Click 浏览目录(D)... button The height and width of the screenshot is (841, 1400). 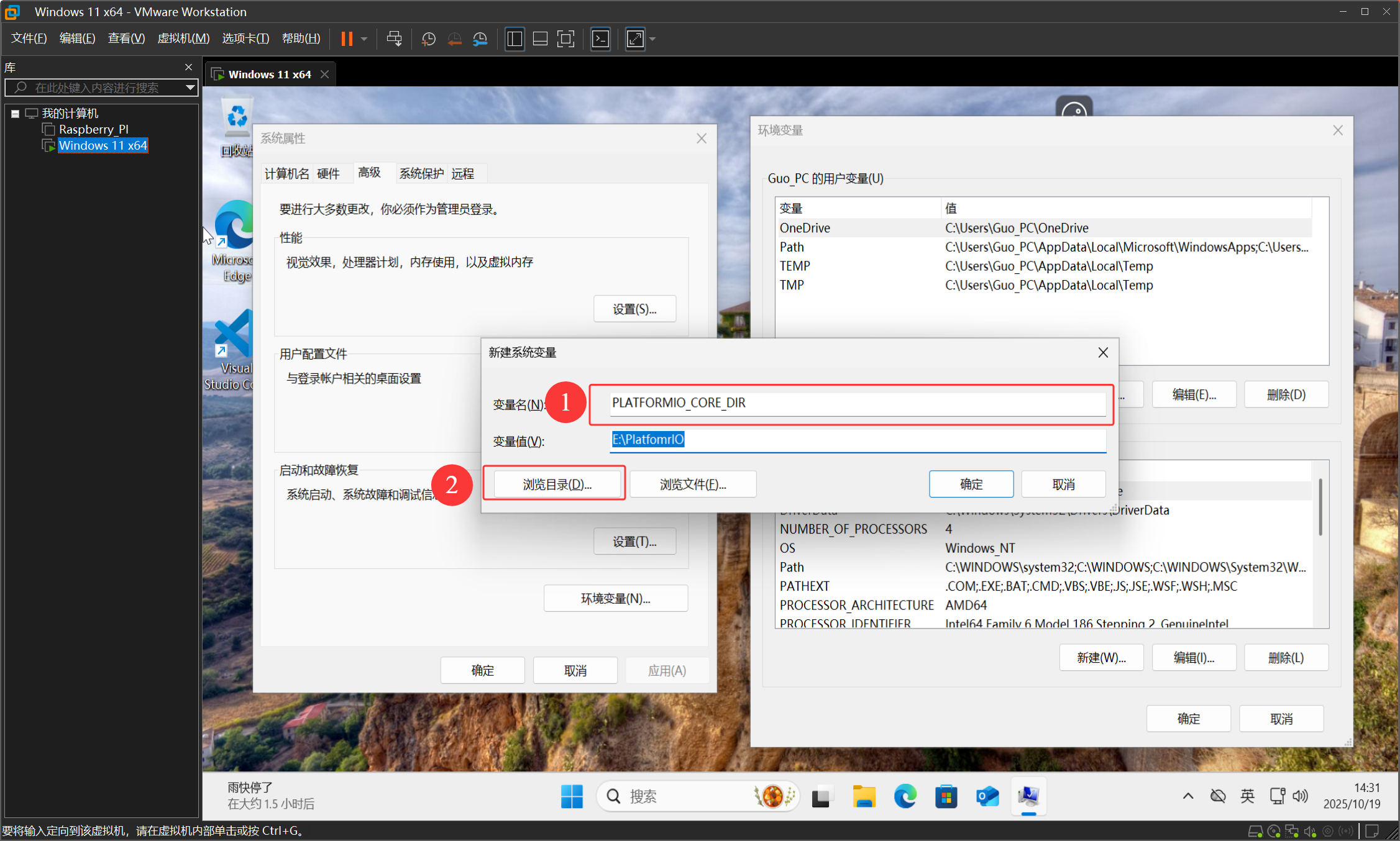pos(557,484)
